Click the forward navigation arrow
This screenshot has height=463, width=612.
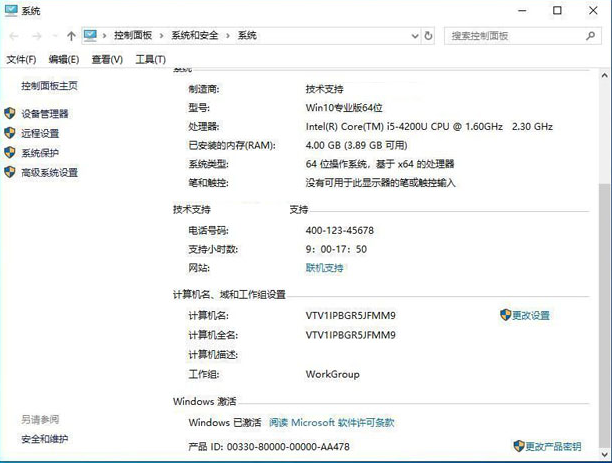point(37,36)
